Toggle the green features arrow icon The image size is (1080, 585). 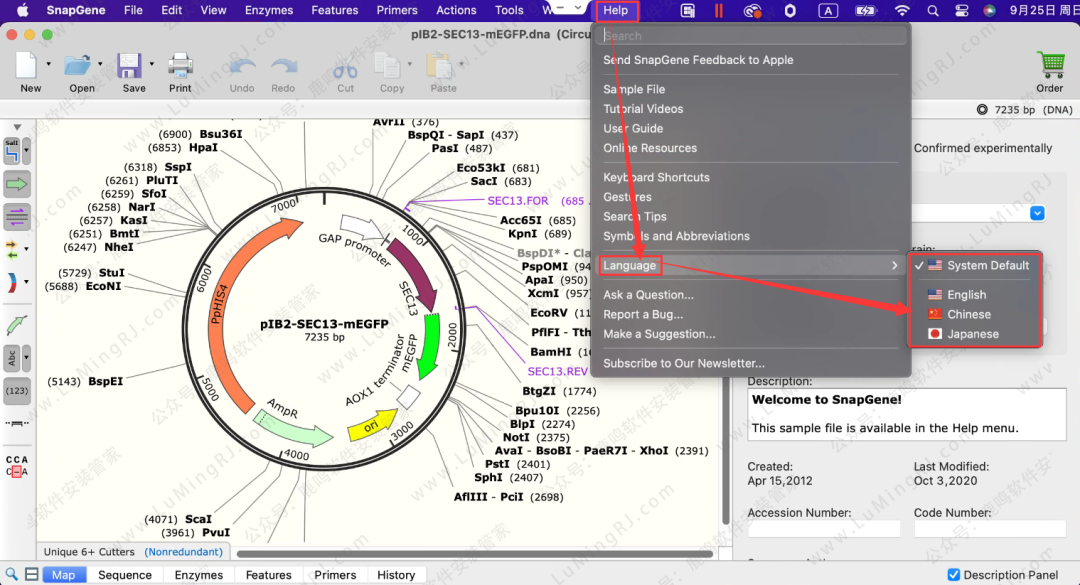click(17, 184)
